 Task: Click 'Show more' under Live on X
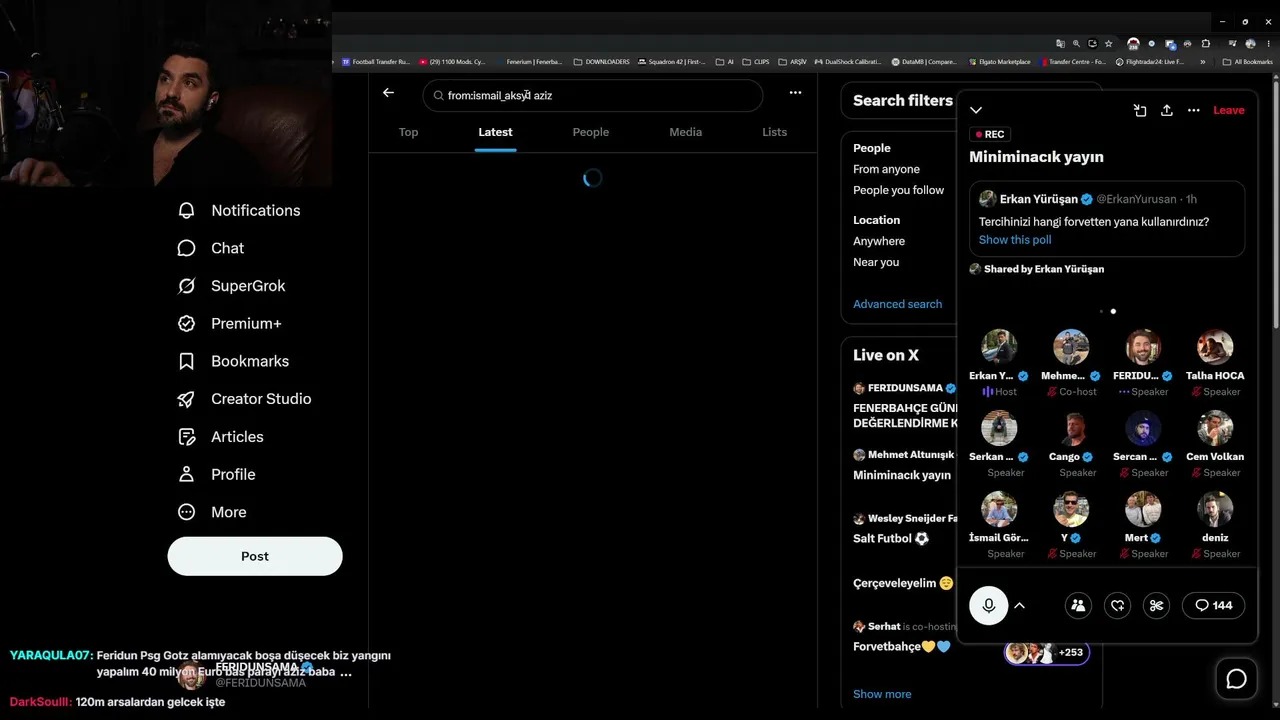pos(882,694)
